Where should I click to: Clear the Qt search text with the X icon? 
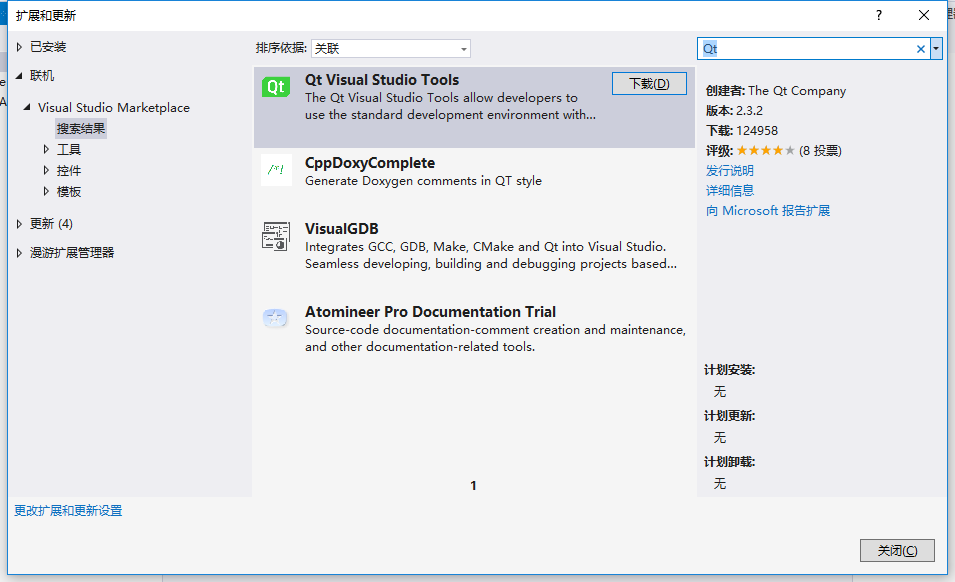click(x=921, y=49)
